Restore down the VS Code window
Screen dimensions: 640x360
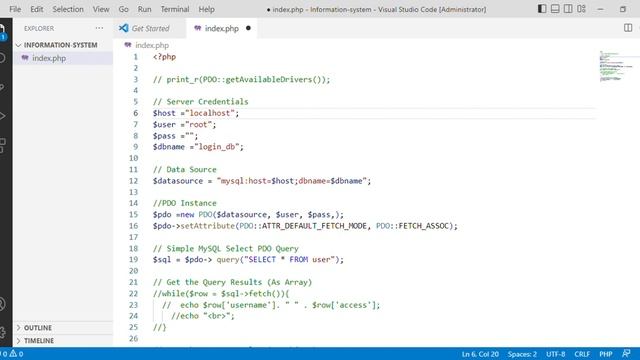623,9
